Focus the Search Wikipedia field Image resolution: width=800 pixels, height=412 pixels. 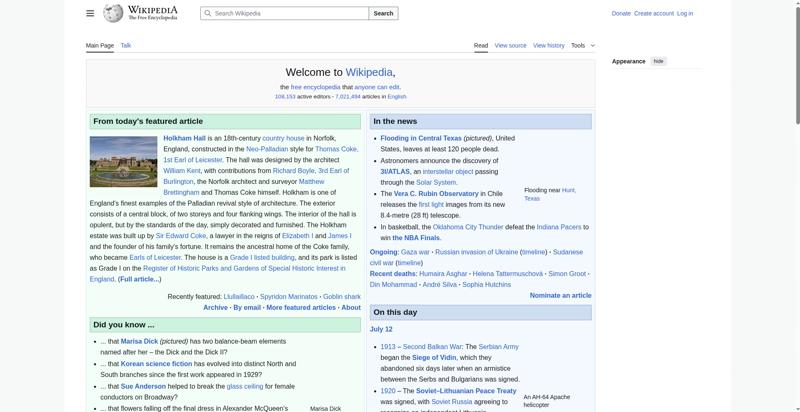tap(285, 13)
